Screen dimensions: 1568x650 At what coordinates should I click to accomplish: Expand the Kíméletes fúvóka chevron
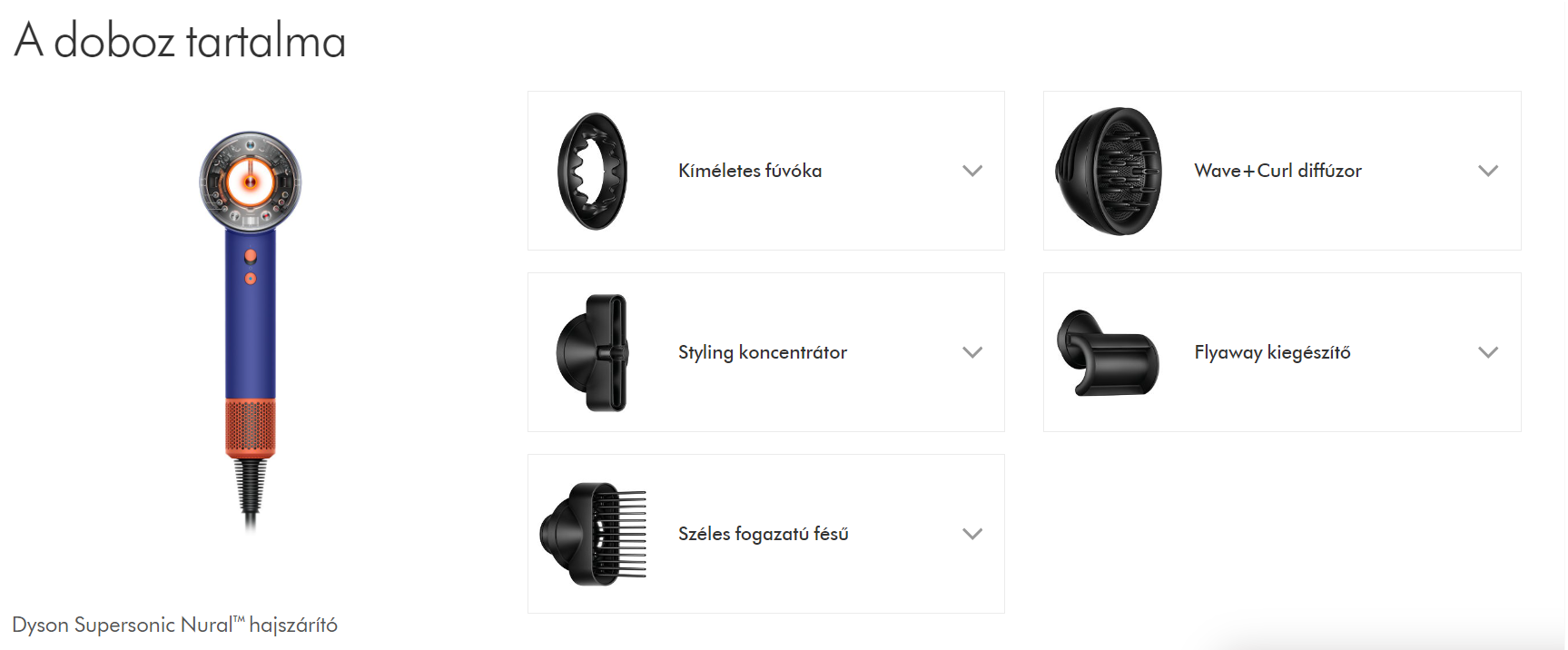pos(972,171)
